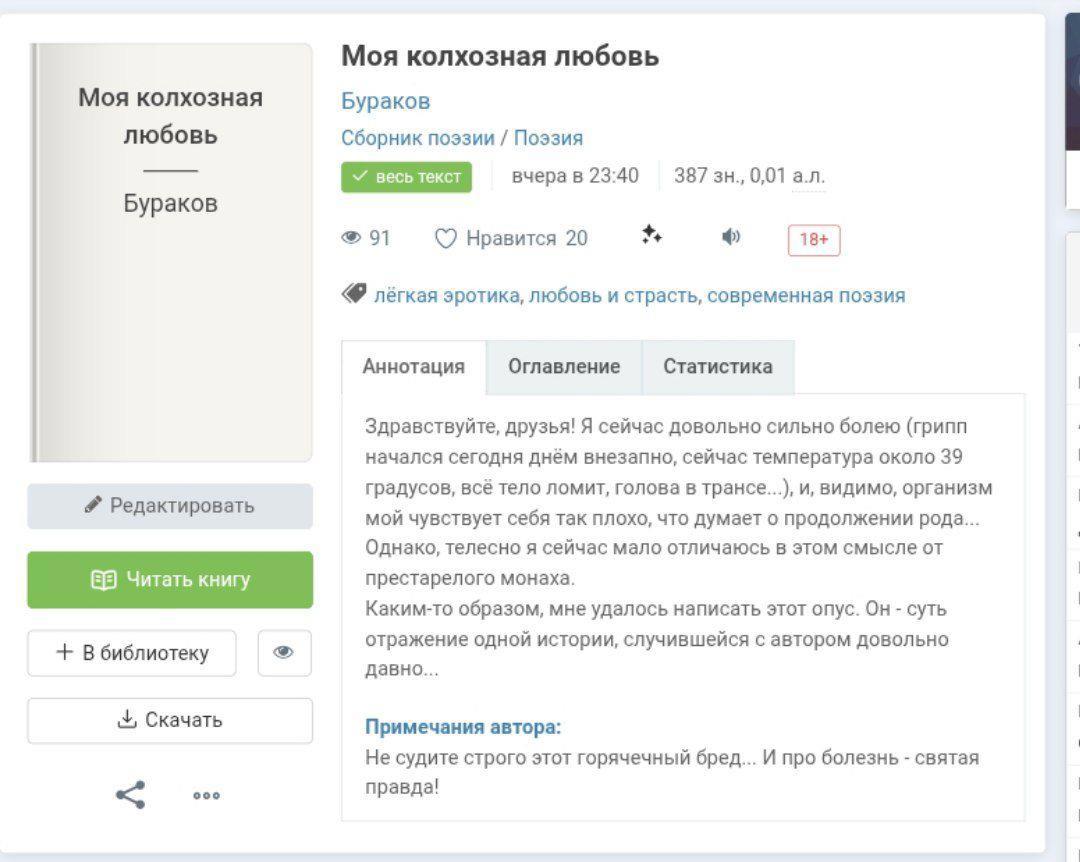Click the green Читать книгу button
This screenshot has height=862, width=1080.
coord(170,580)
